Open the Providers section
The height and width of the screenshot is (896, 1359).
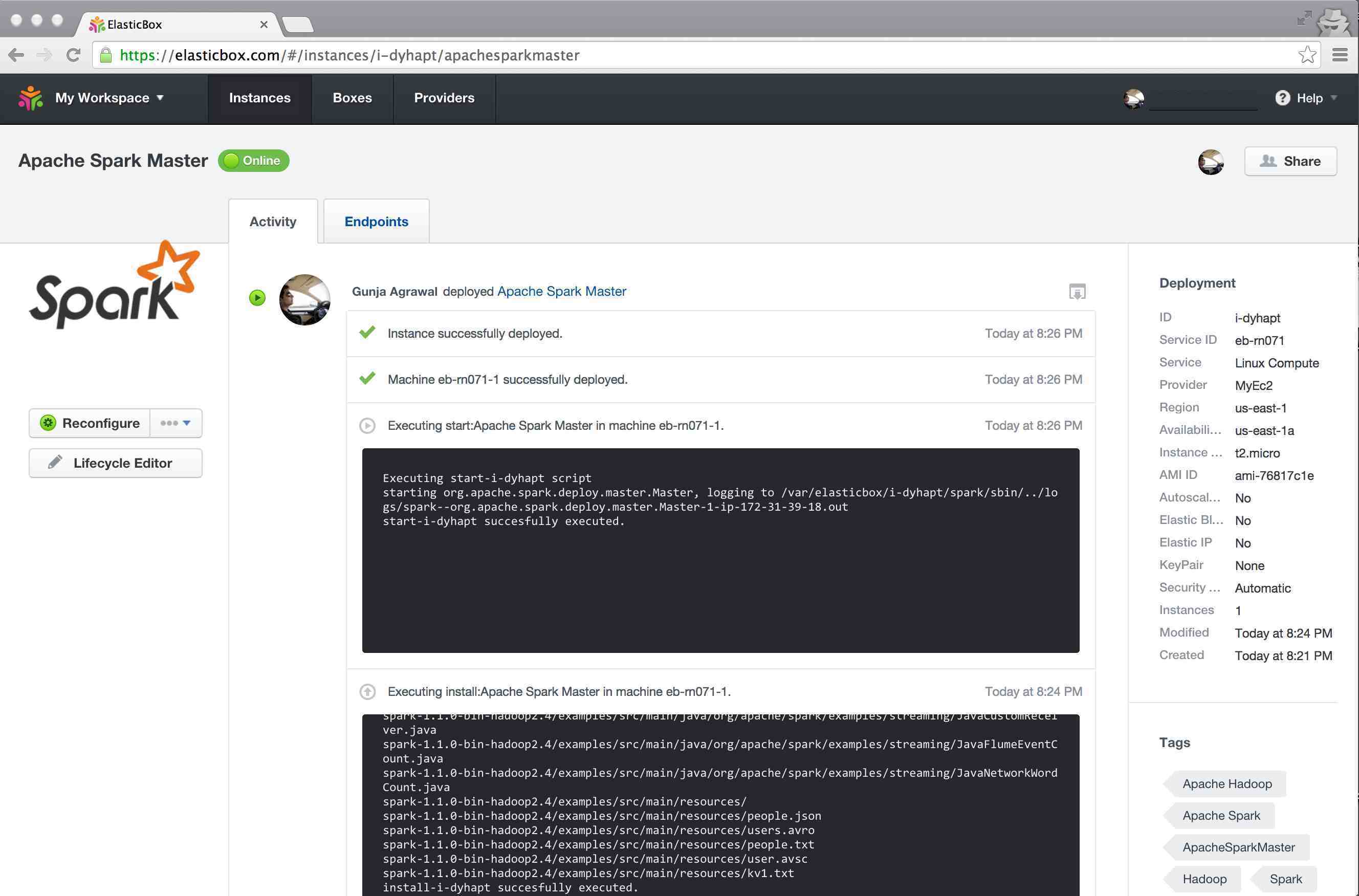pyautogui.click(x=444, y=98)
